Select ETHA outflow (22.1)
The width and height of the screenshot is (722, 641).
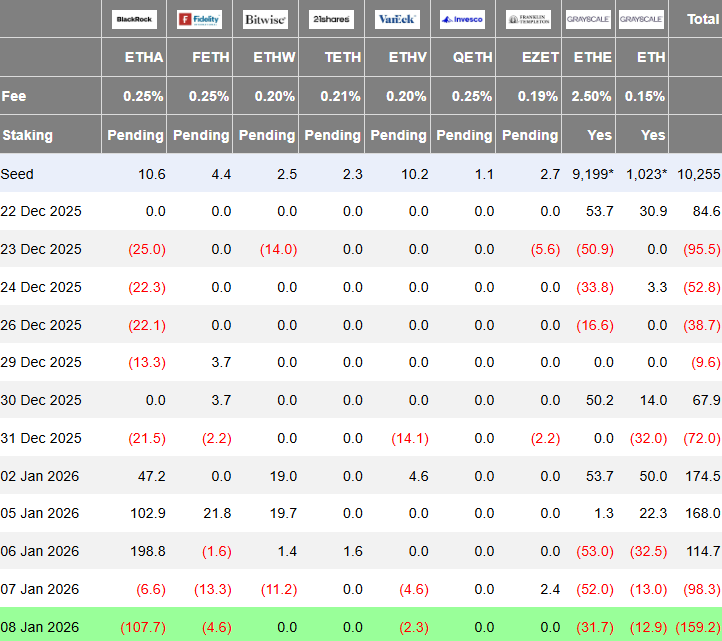pyautogui.click(x=147, y=325)
